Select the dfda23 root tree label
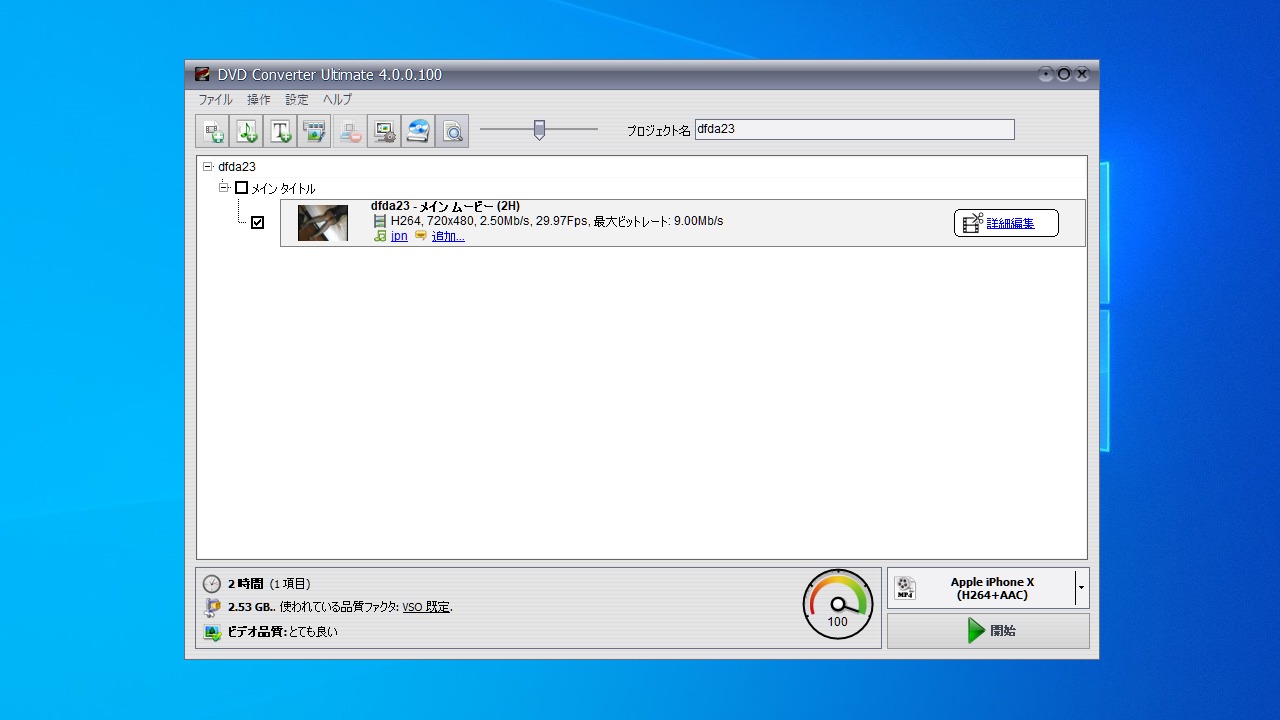Viewport: 1280px width, 720px height. click(x=237, y=167)
